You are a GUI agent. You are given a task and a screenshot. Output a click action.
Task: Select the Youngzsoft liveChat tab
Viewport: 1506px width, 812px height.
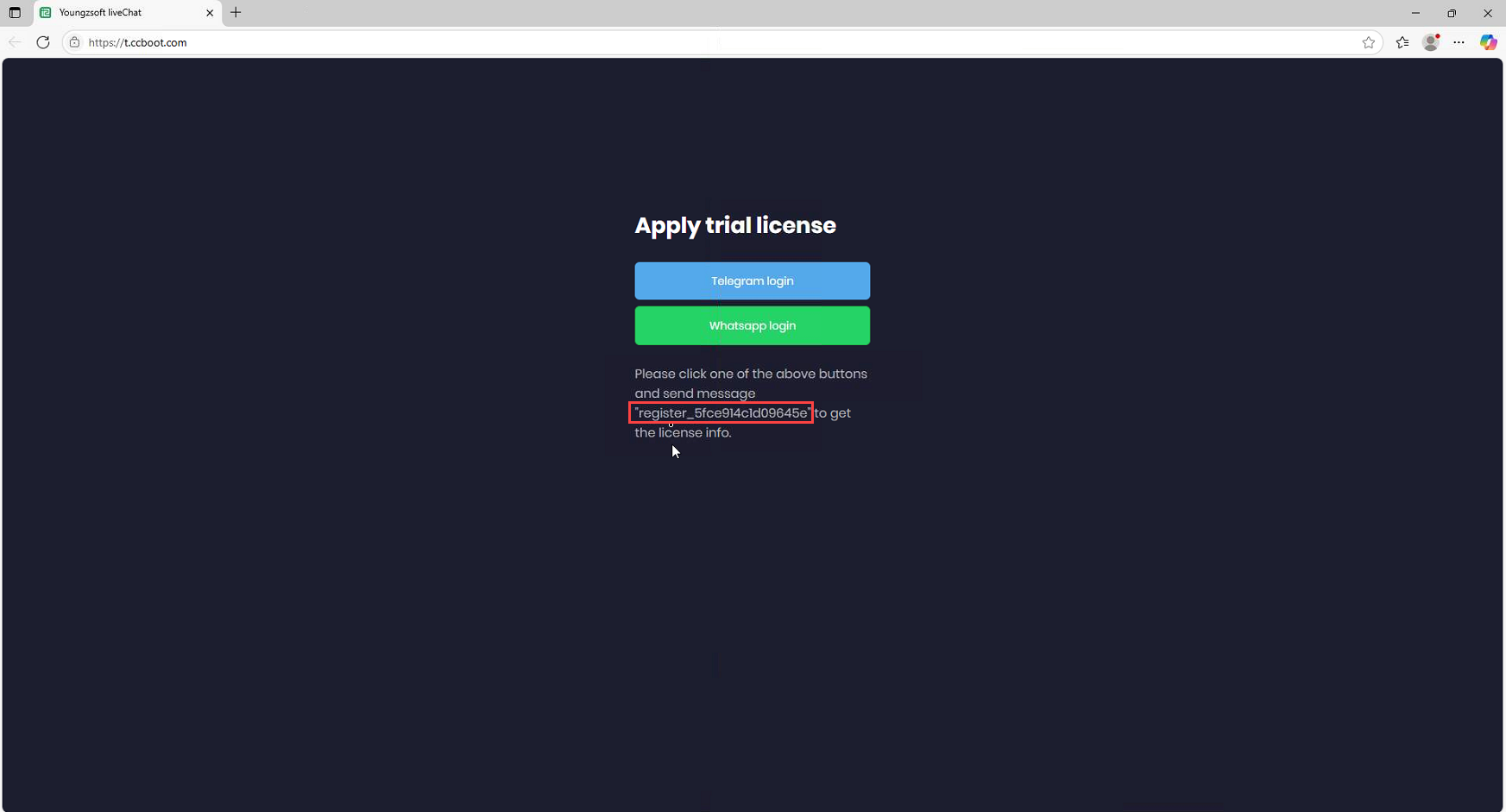coord(128,13)
